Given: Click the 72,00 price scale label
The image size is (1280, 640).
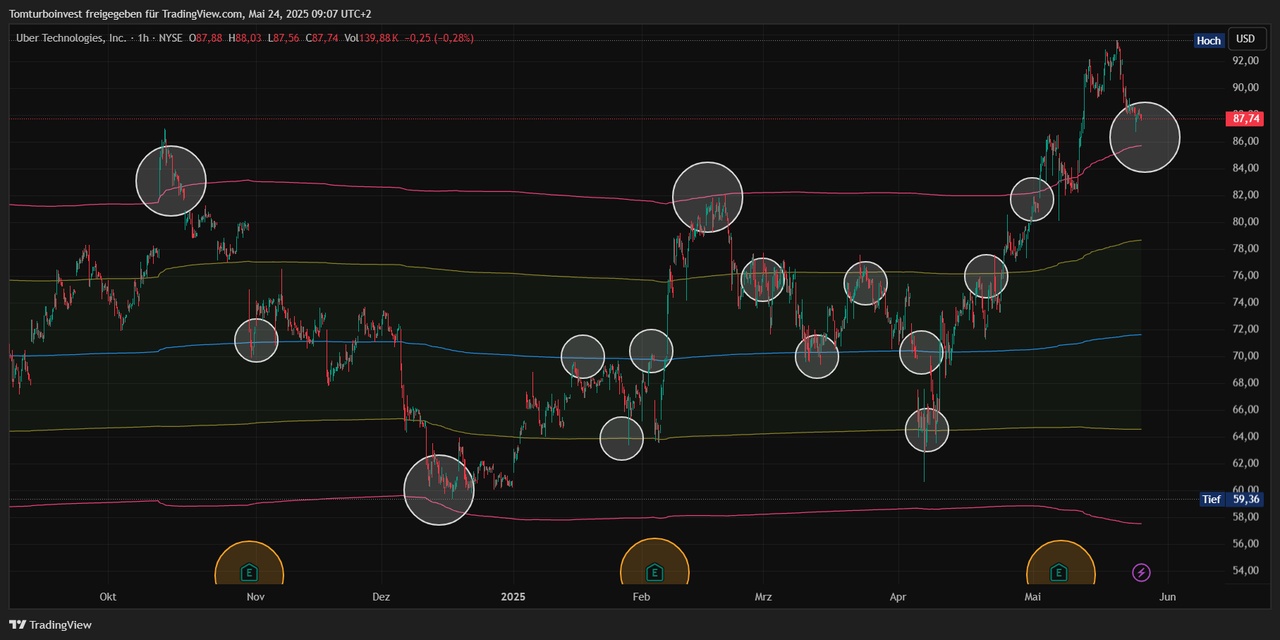Looking at the screenshot, I should point(1245,328).
